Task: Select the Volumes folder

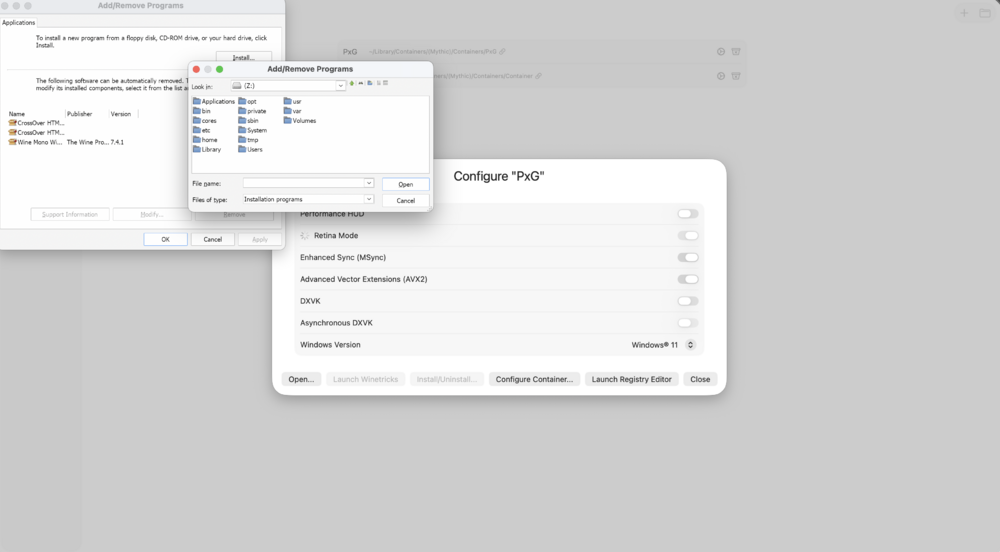Action: 300,120
